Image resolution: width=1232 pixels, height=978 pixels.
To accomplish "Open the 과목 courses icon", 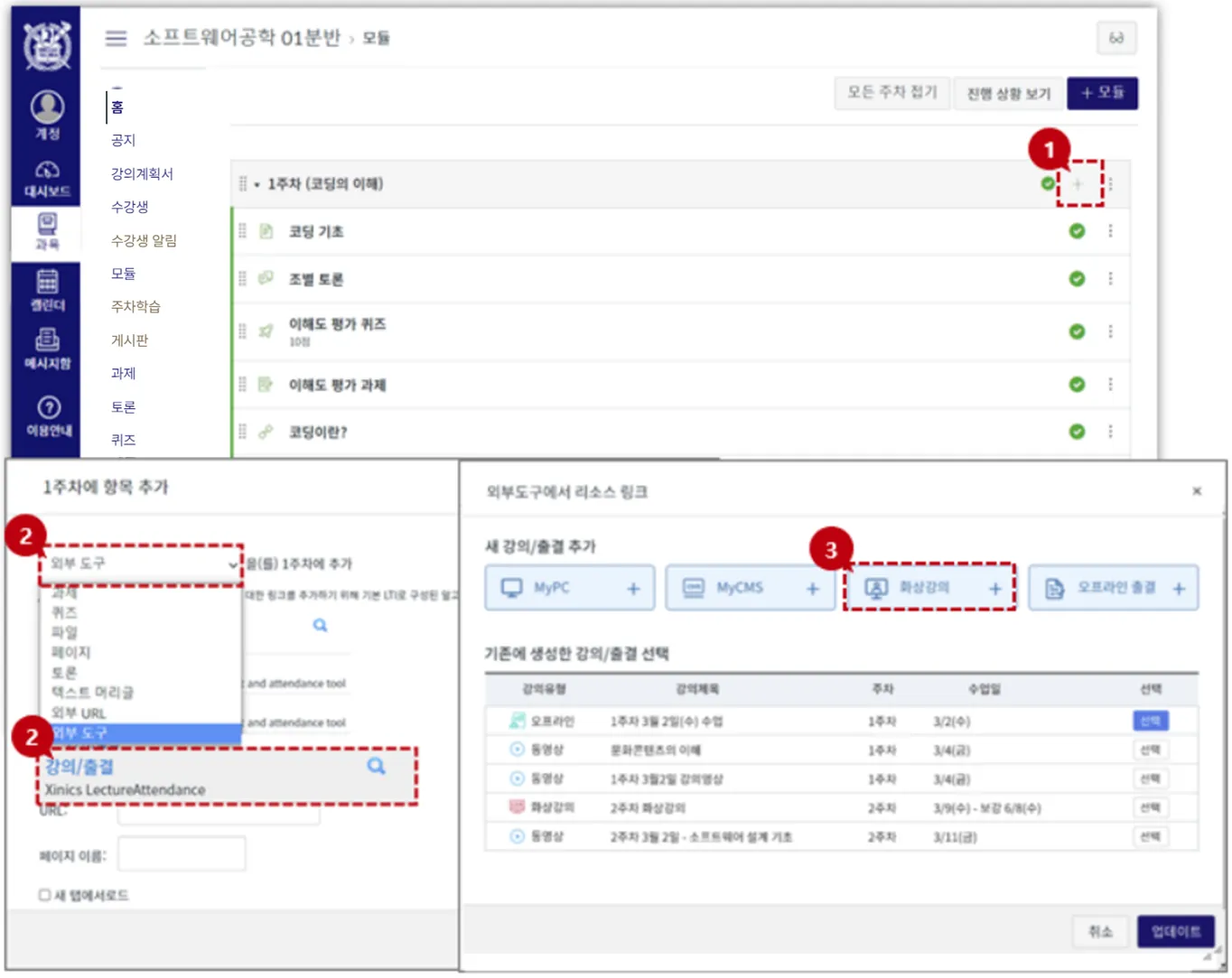I will click(x=47, y=231).
